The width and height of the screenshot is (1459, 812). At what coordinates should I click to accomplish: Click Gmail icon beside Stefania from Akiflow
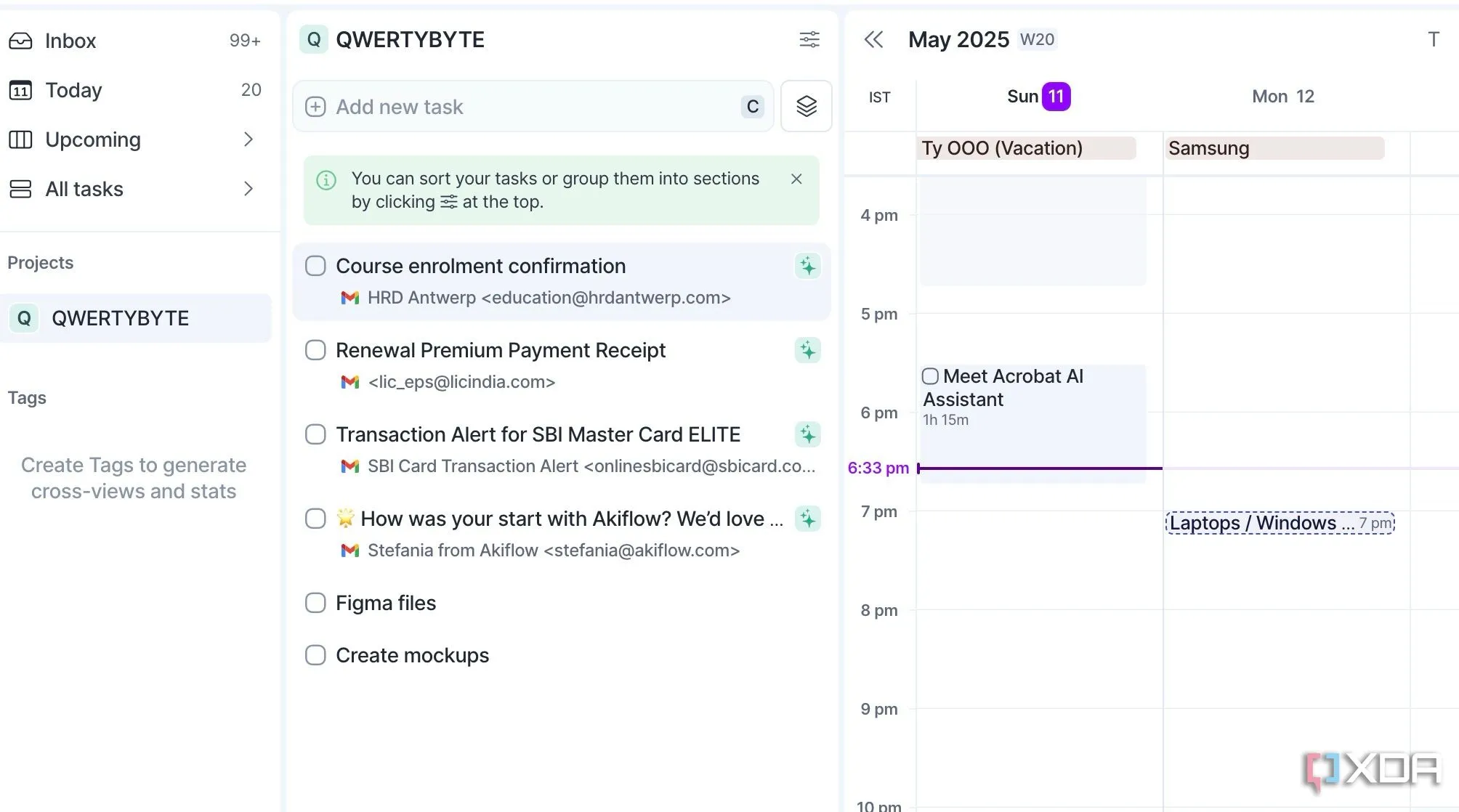click(350, 551)
